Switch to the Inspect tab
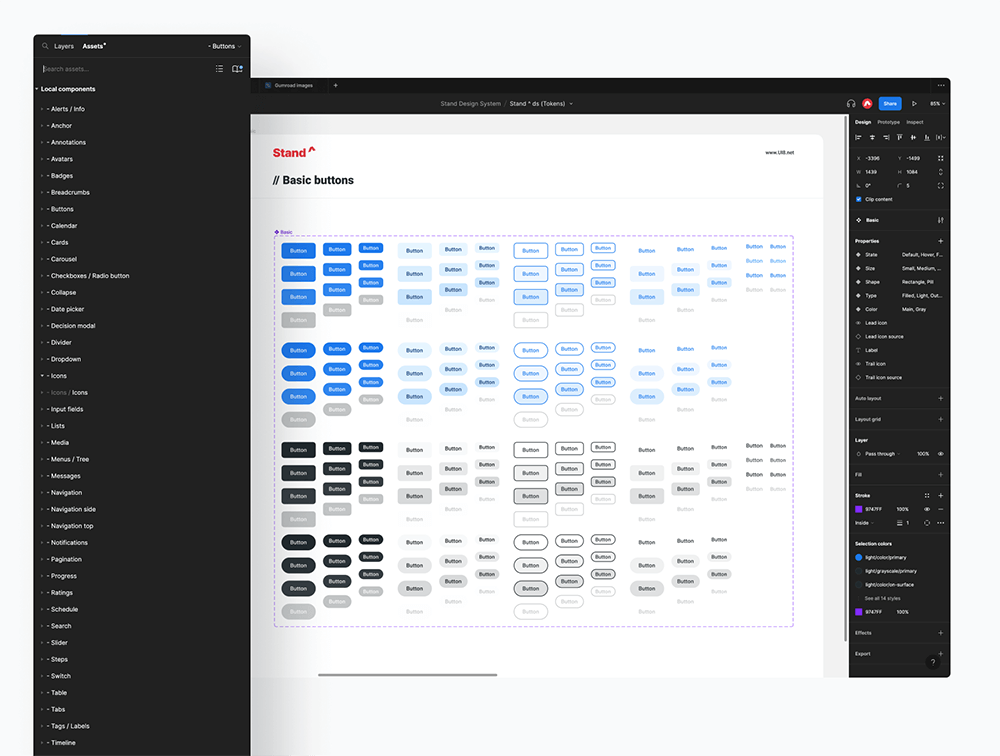The height and width of the screenshot is (756, 1000). click(x=915, y=121)
